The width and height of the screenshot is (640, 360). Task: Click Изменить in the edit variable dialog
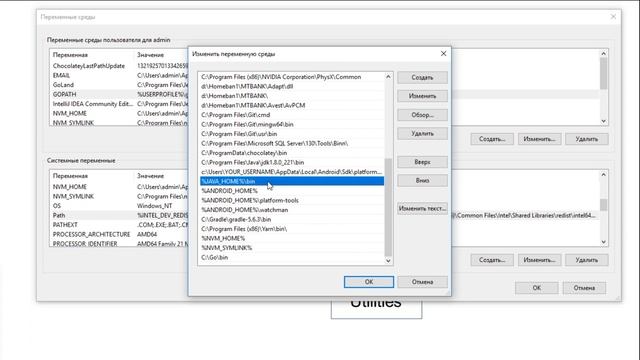coord(422,96)
